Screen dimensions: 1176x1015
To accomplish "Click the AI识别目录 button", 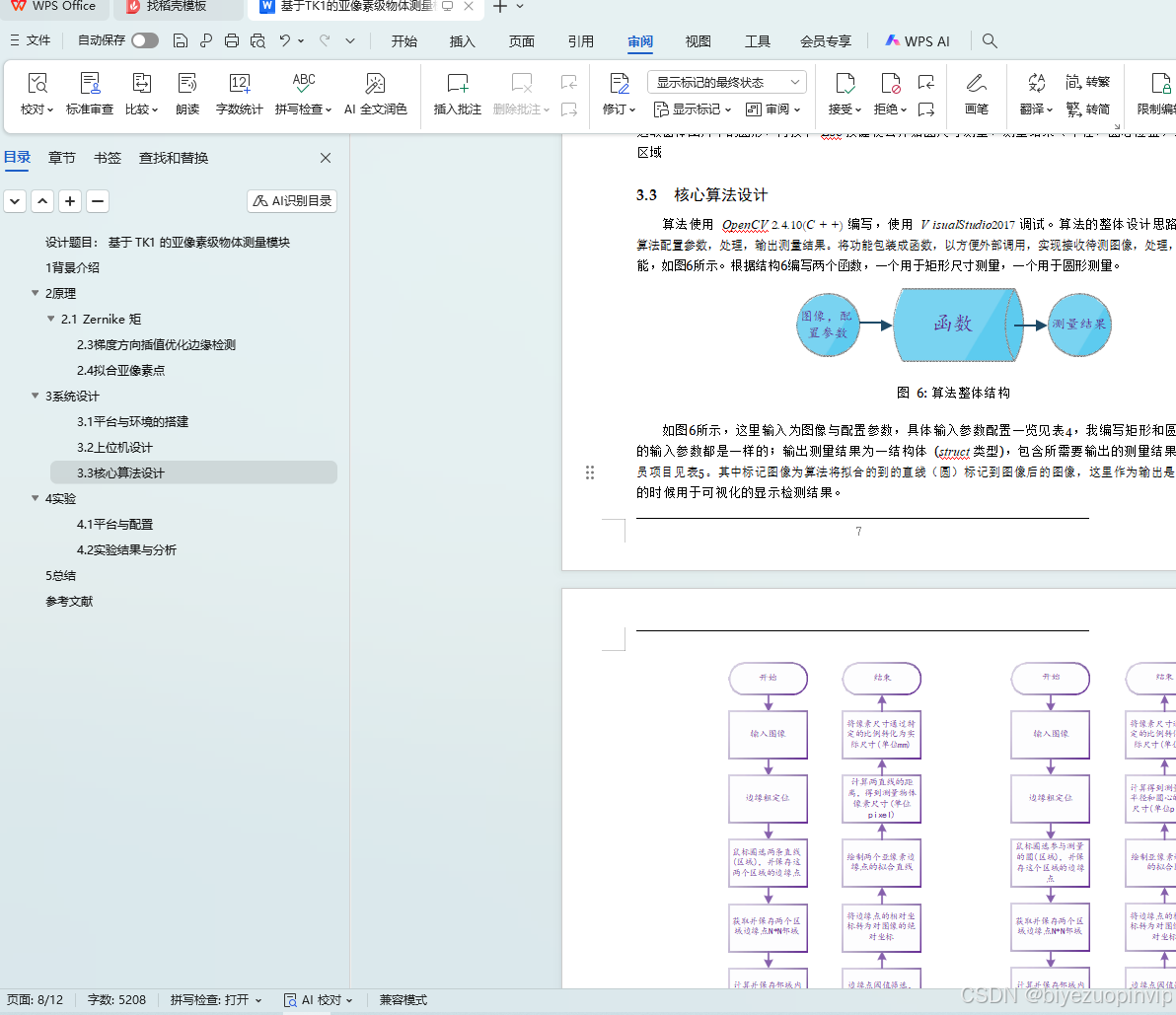I will pos(291,200).
